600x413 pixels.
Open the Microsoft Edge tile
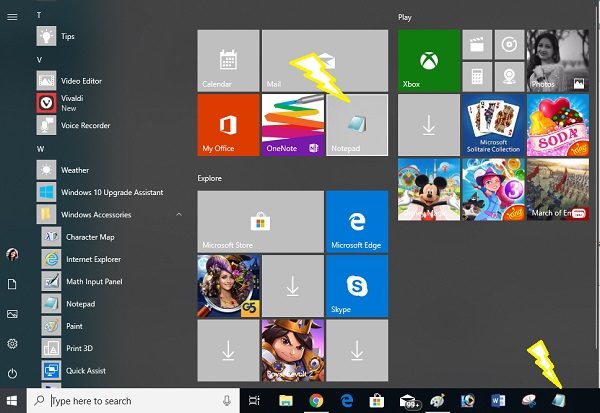[357, 222]
